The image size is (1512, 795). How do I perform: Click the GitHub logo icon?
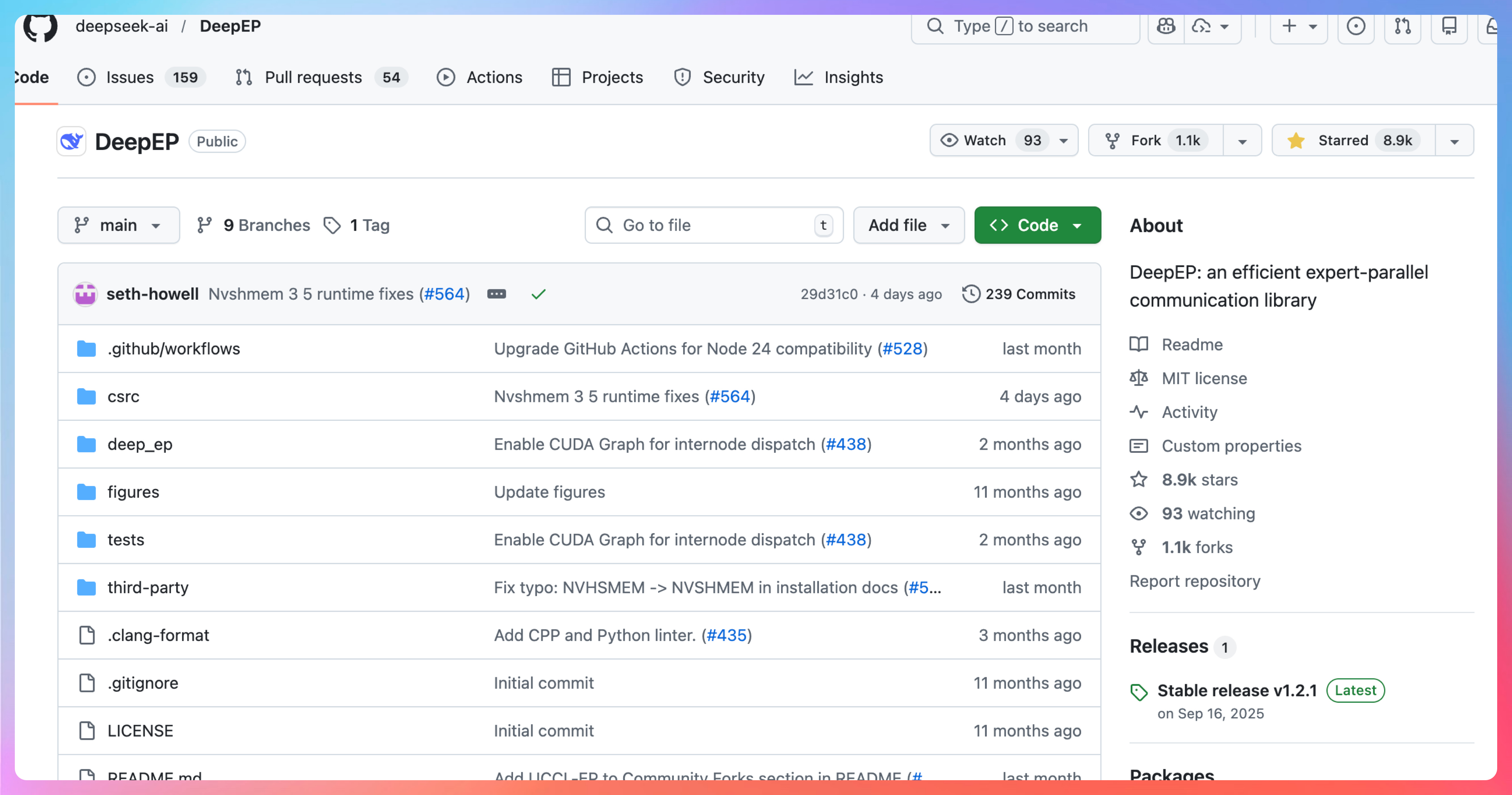click(40, 27)
